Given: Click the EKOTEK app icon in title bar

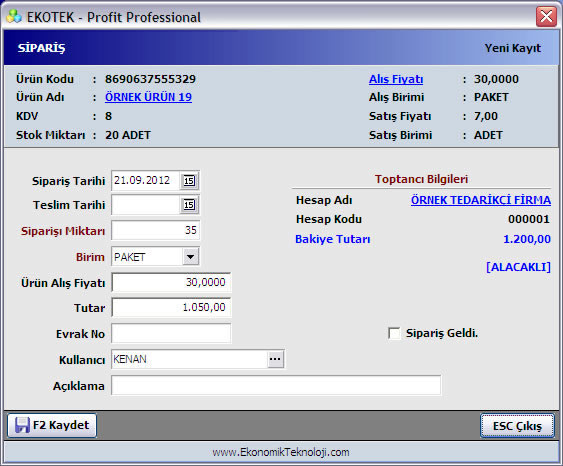Looking at the screenshot, I should click(14, 17).
